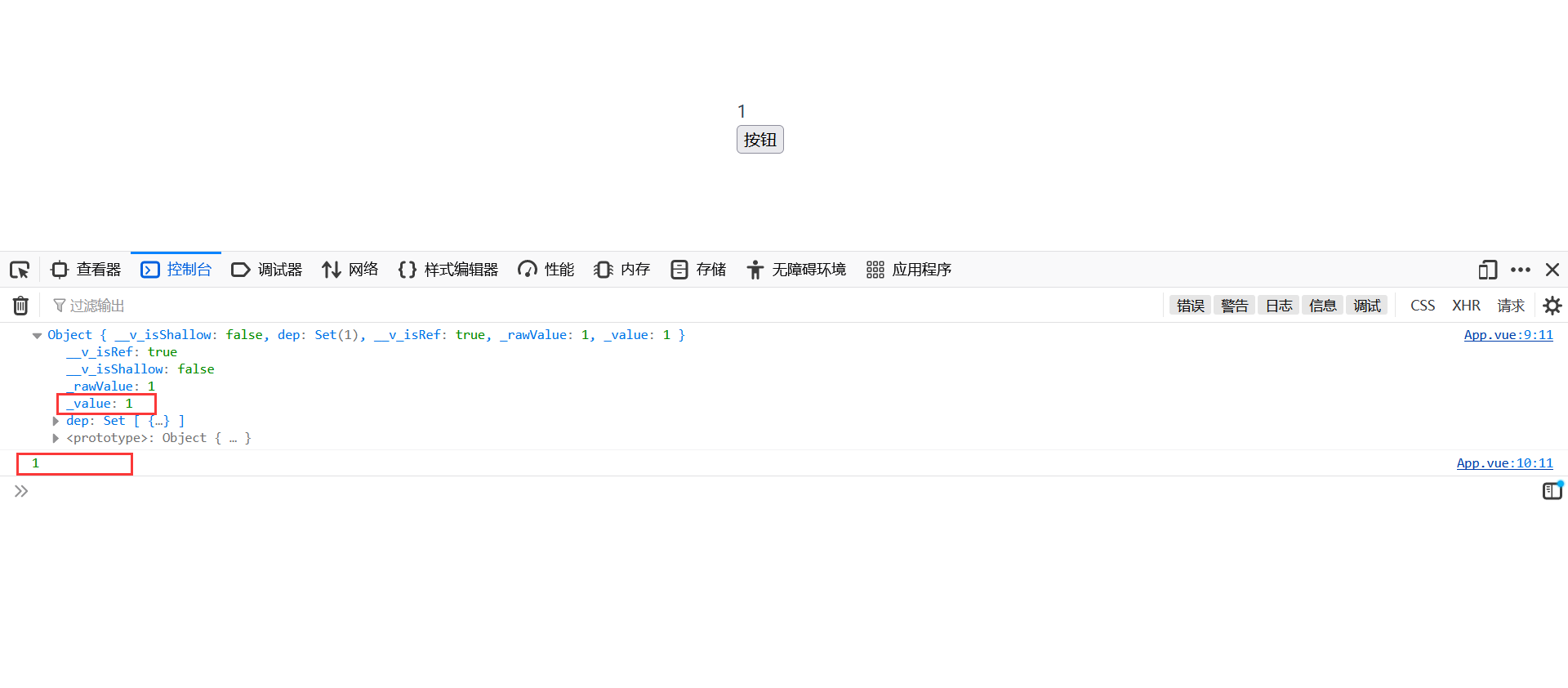Expand the <prototype> Object entry

click(56, 439)
